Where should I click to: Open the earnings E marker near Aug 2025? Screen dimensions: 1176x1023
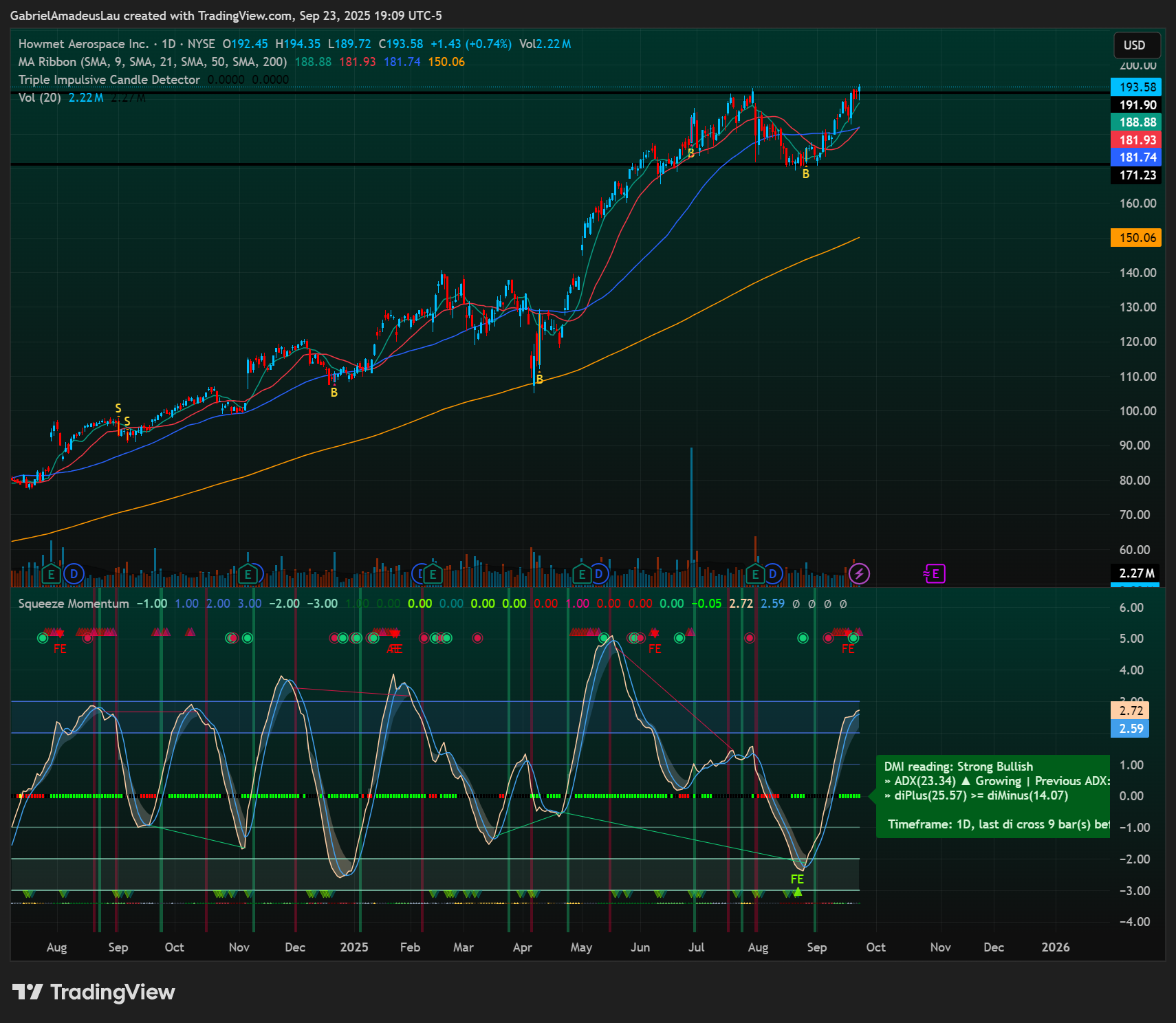click(756, 573)
